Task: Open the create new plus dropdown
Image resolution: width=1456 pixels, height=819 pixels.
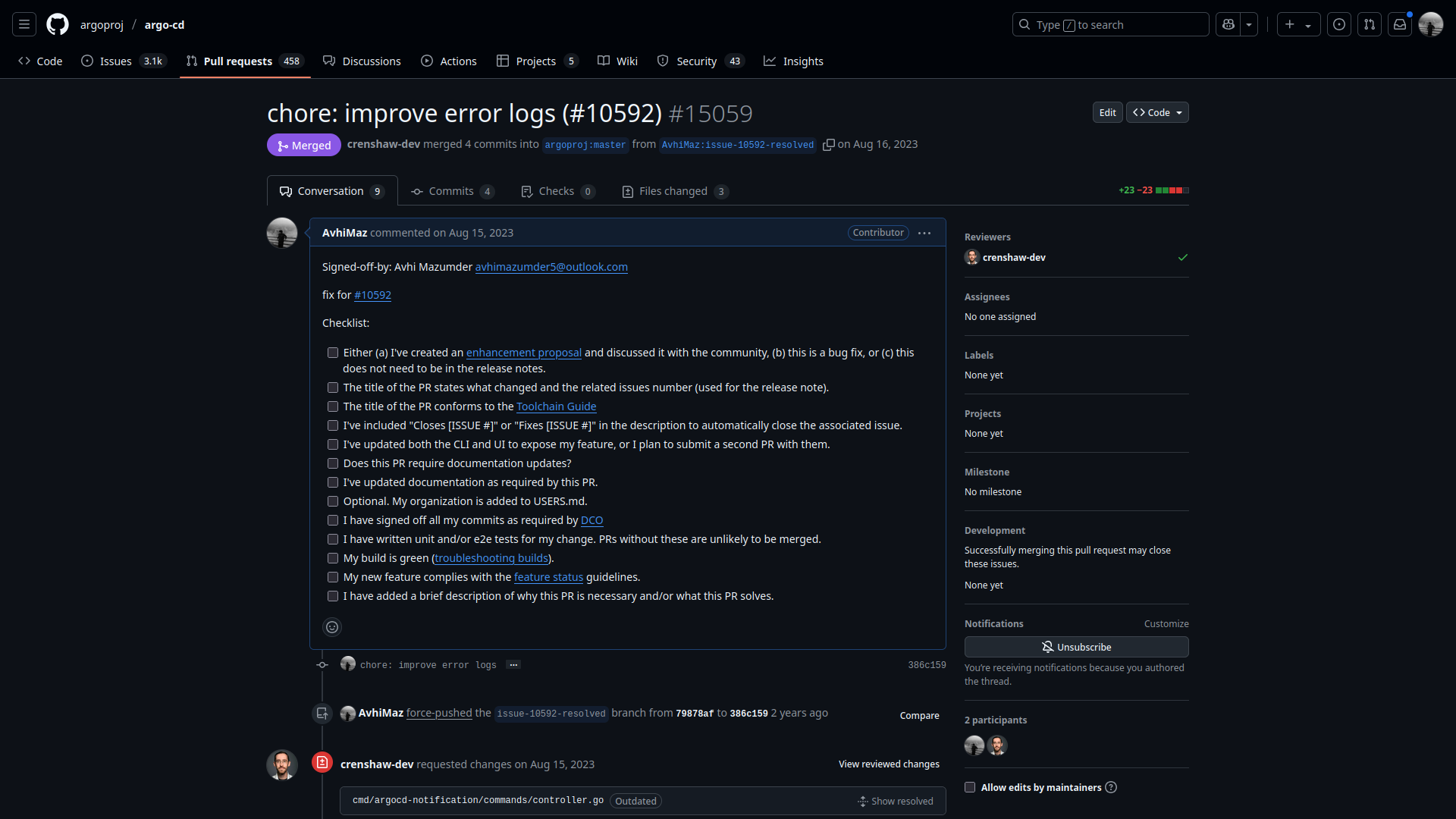Action: [x=1298, y=24]
